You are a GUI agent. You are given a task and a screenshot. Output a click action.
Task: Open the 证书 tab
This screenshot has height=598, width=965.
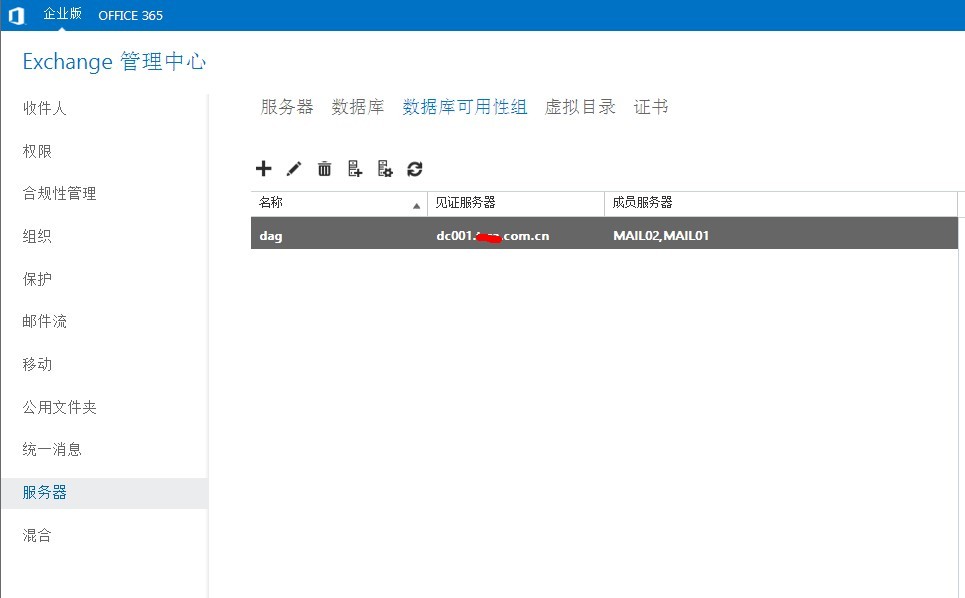pyautogui.click(x=651, y=107)
